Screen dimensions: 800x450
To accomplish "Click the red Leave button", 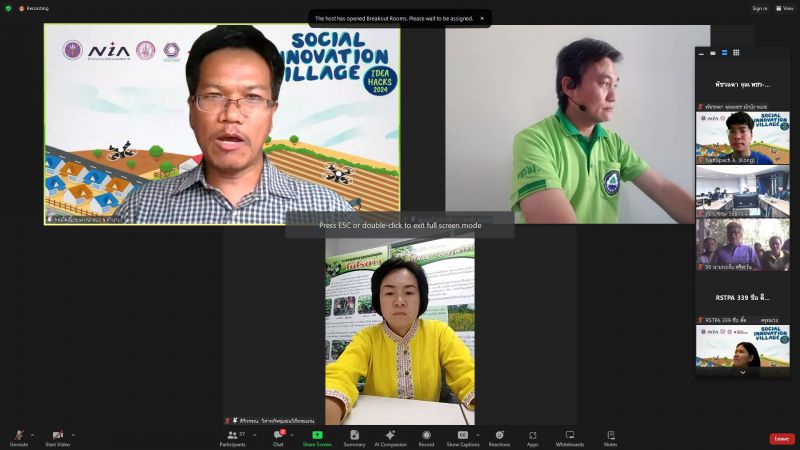I will (x=781, y=438).
